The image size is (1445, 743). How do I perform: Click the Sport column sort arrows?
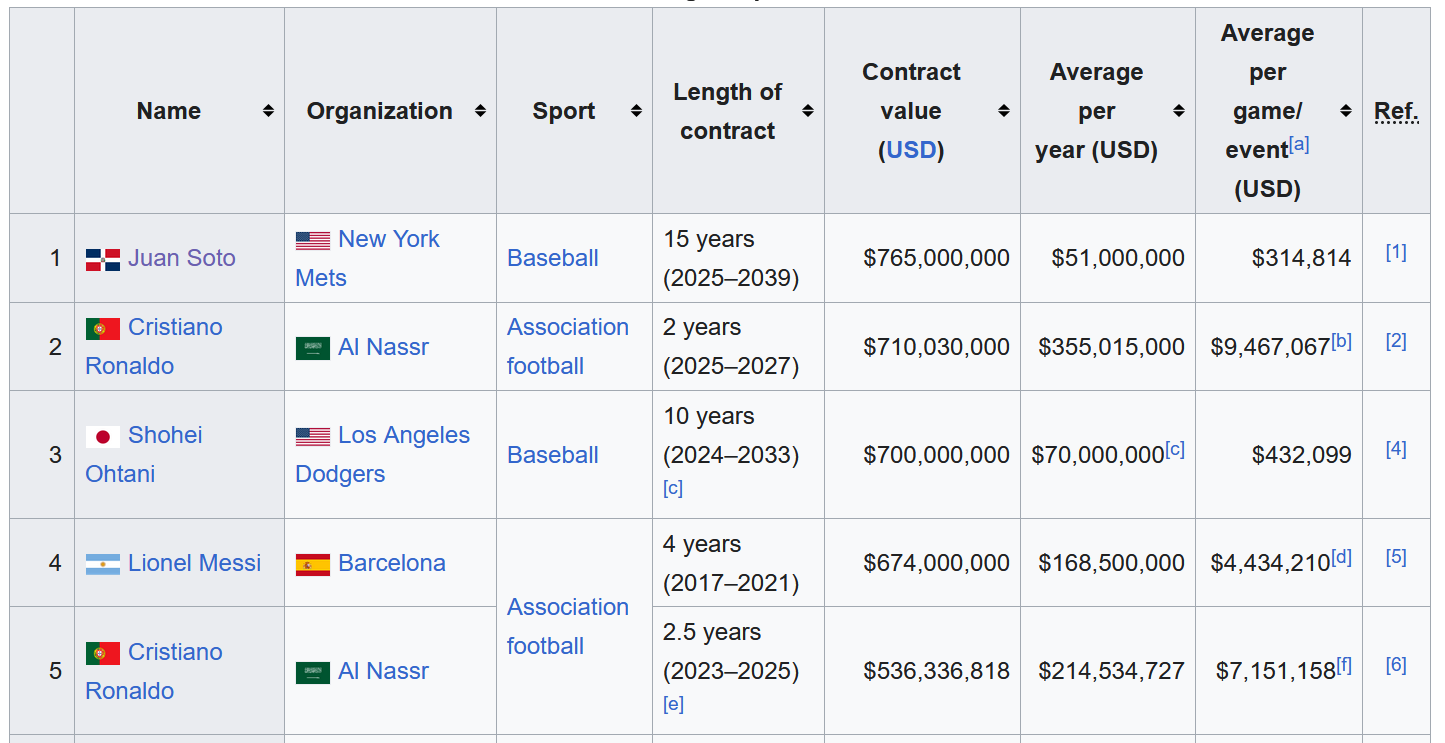point(636,111)
